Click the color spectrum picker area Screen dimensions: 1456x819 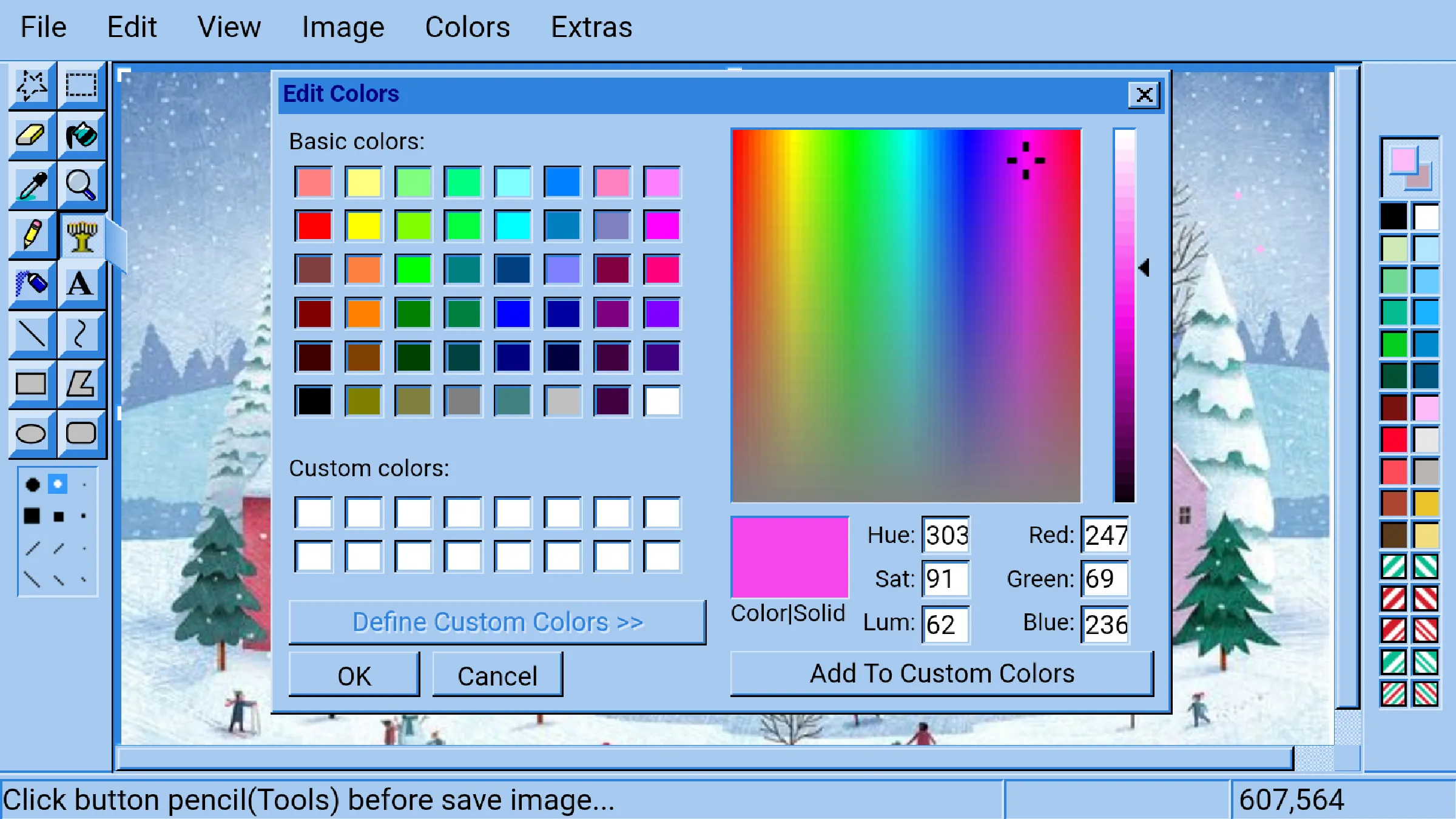(906, 316)
